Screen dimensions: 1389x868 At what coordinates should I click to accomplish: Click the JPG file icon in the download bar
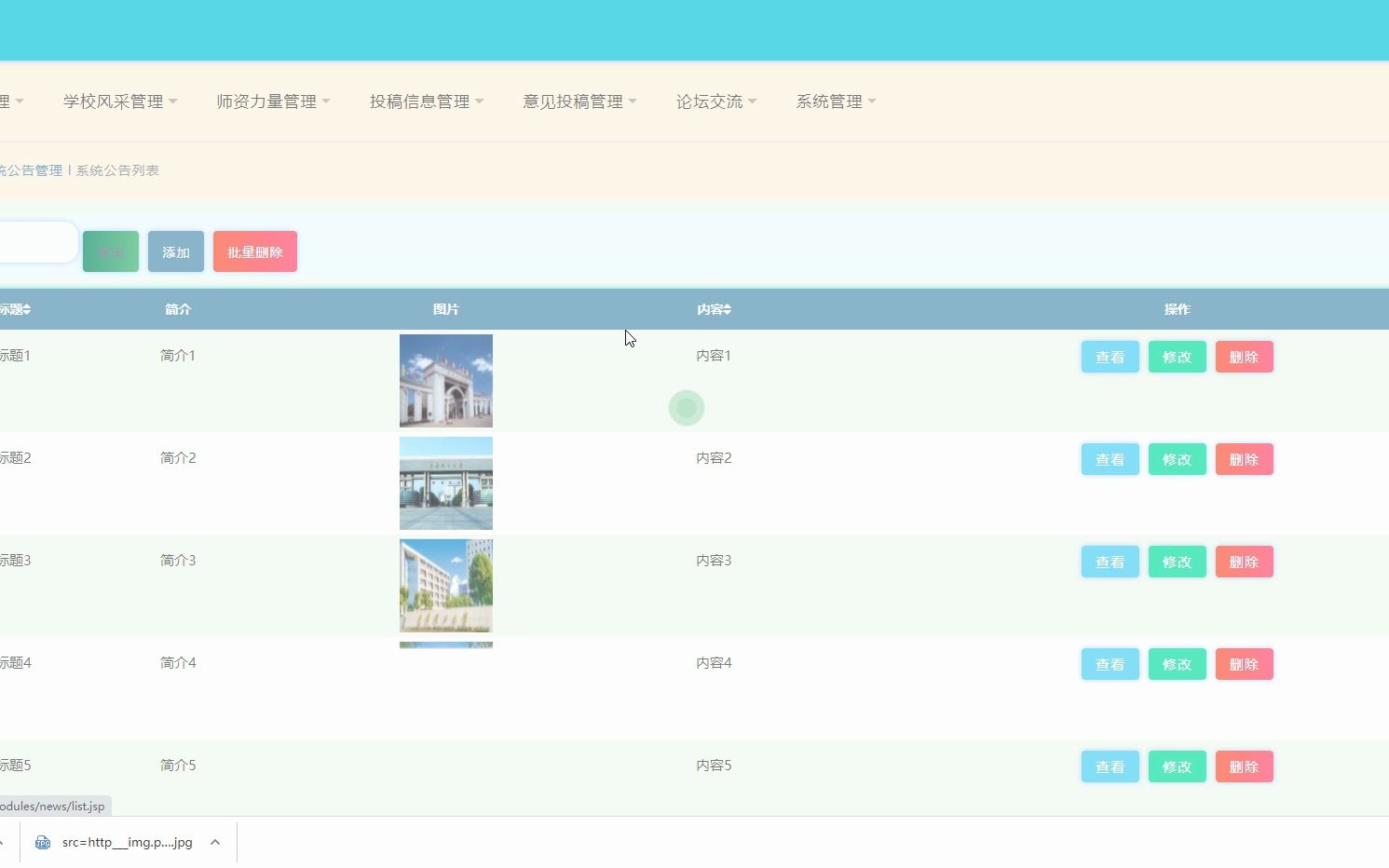(x=43, y=842)
